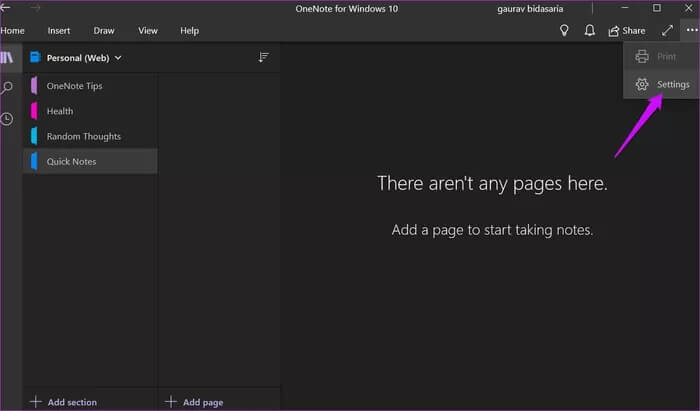The width and height of the screenshot is (700, 411).
Task: Open search with magnifier icon in sidebar
Action: (7, 87)
